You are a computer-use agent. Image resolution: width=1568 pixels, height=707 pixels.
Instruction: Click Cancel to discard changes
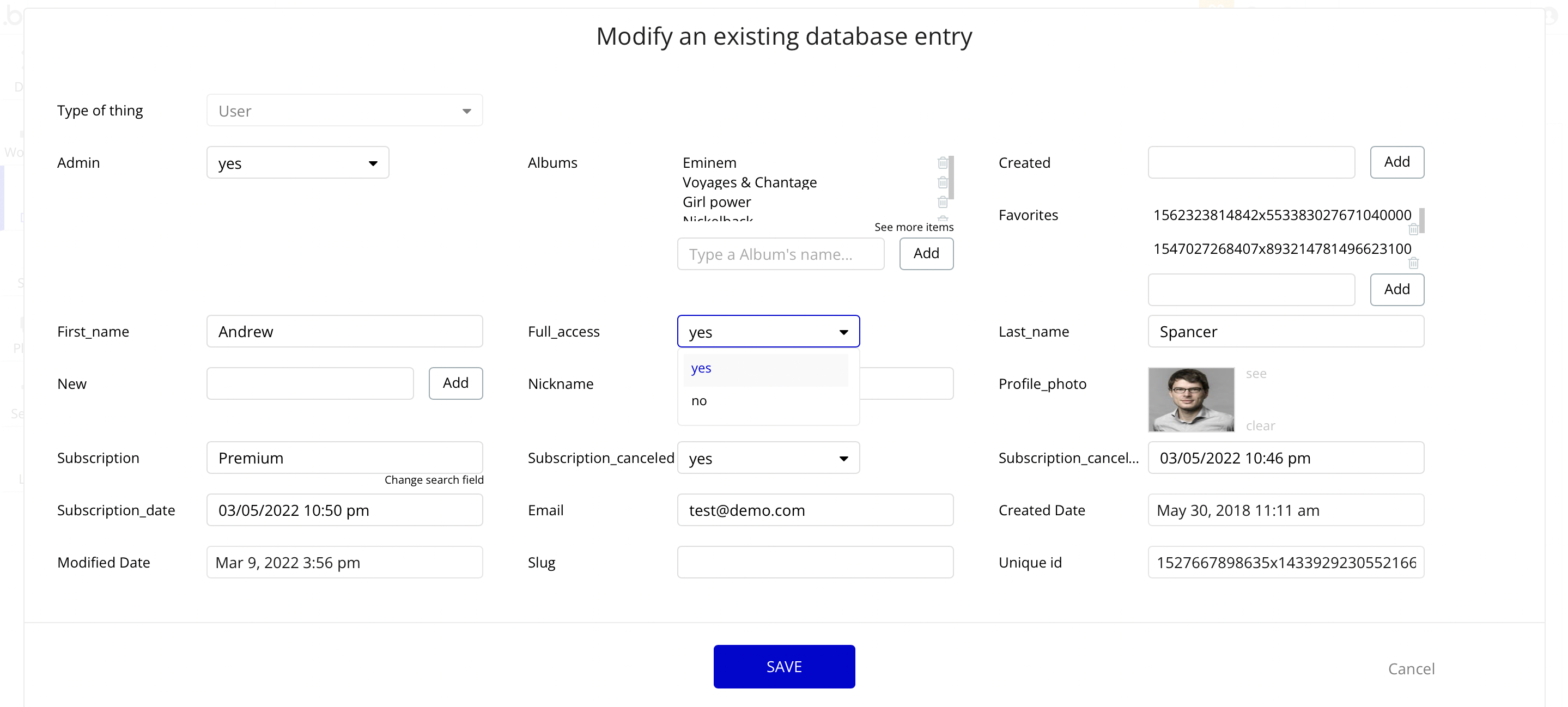coord(1411,669)
